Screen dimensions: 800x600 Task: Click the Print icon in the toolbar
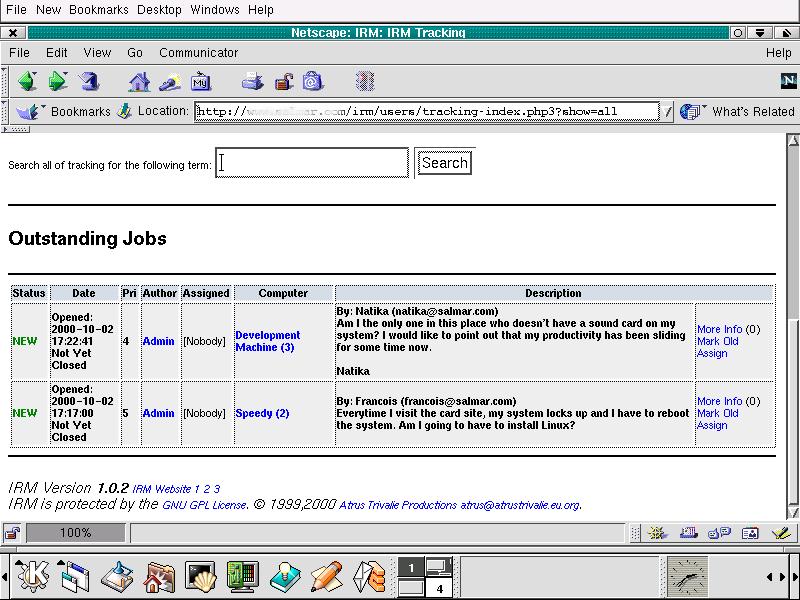click(x=253, y=81)
